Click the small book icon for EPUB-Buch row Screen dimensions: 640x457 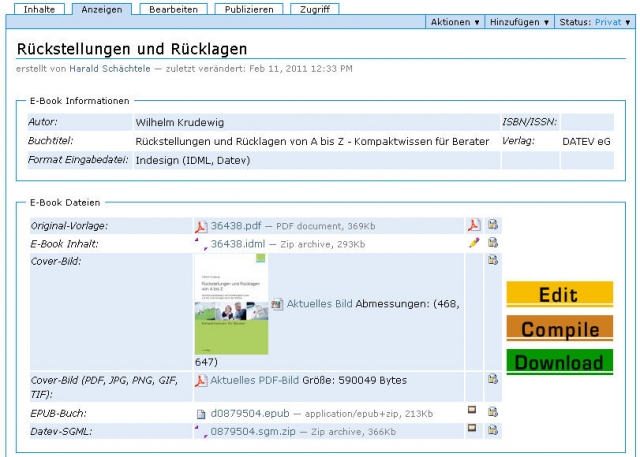click(474, 412)
